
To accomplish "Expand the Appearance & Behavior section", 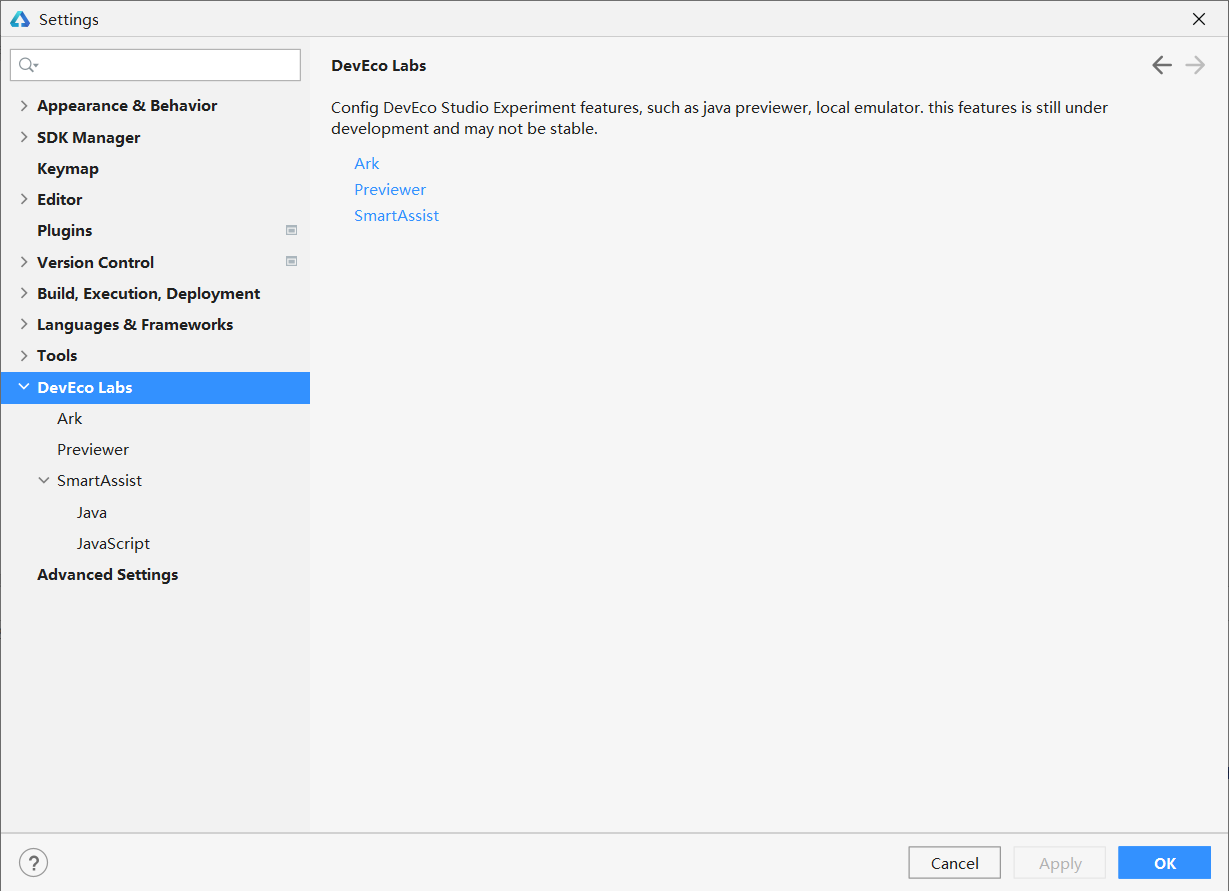I will [24, 106].
